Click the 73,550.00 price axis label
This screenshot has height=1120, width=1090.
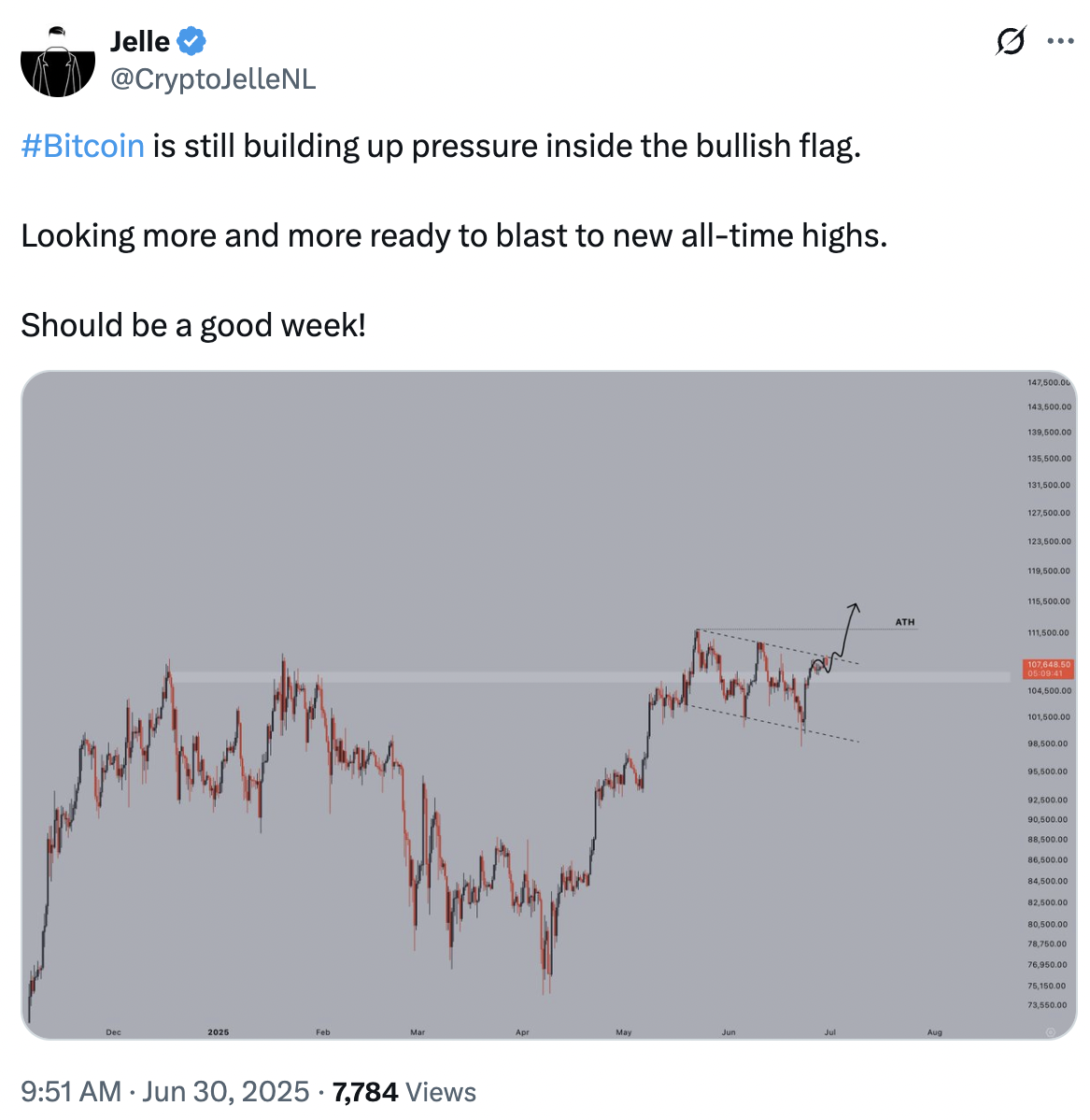[1047, 1005]
